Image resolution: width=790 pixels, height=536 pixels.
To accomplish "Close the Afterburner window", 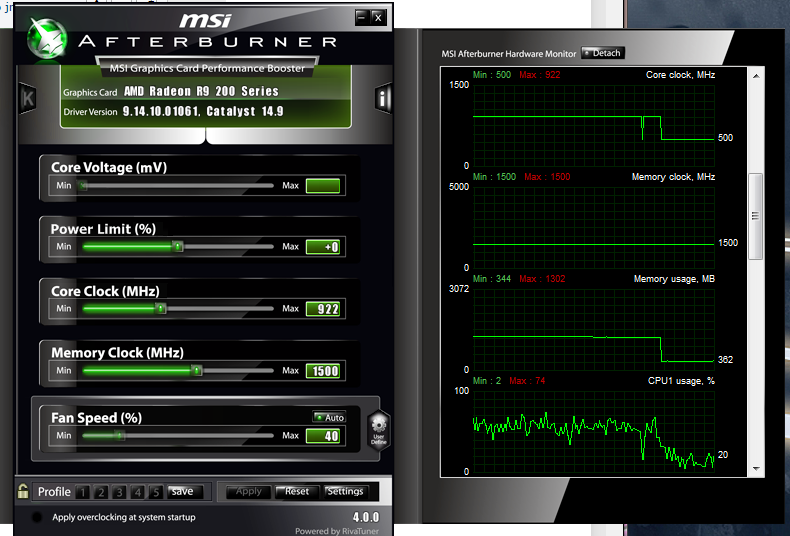I will 378,18.
